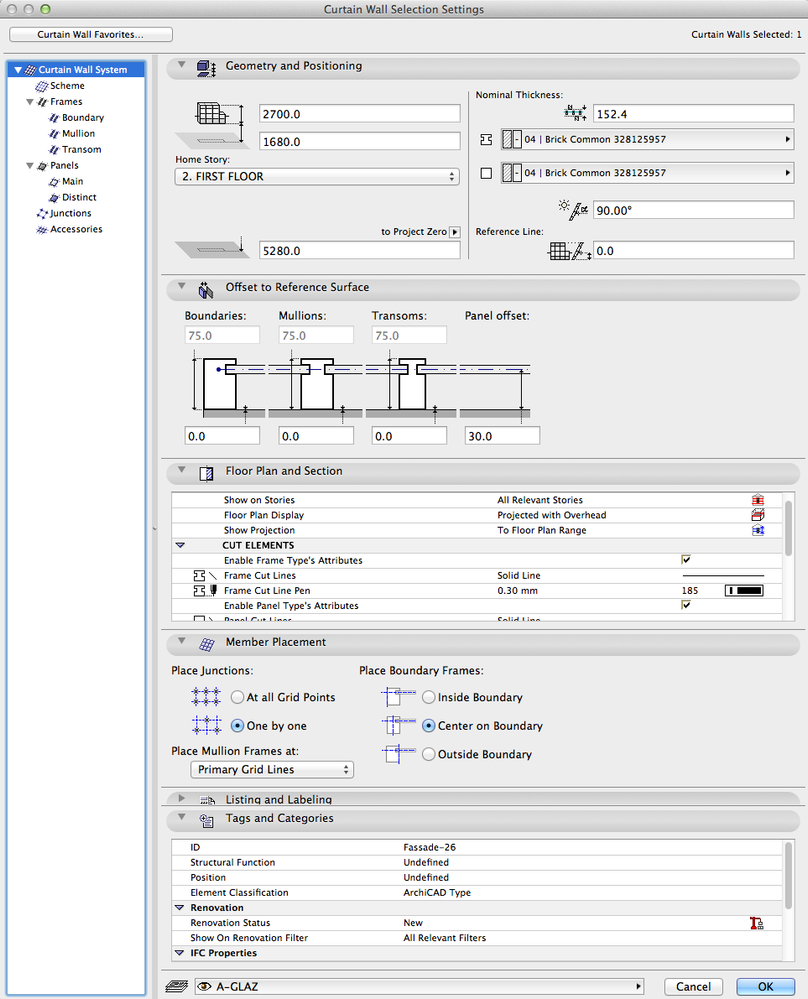Tick the checkbox beside the second Brick Common row

[484, 172]
